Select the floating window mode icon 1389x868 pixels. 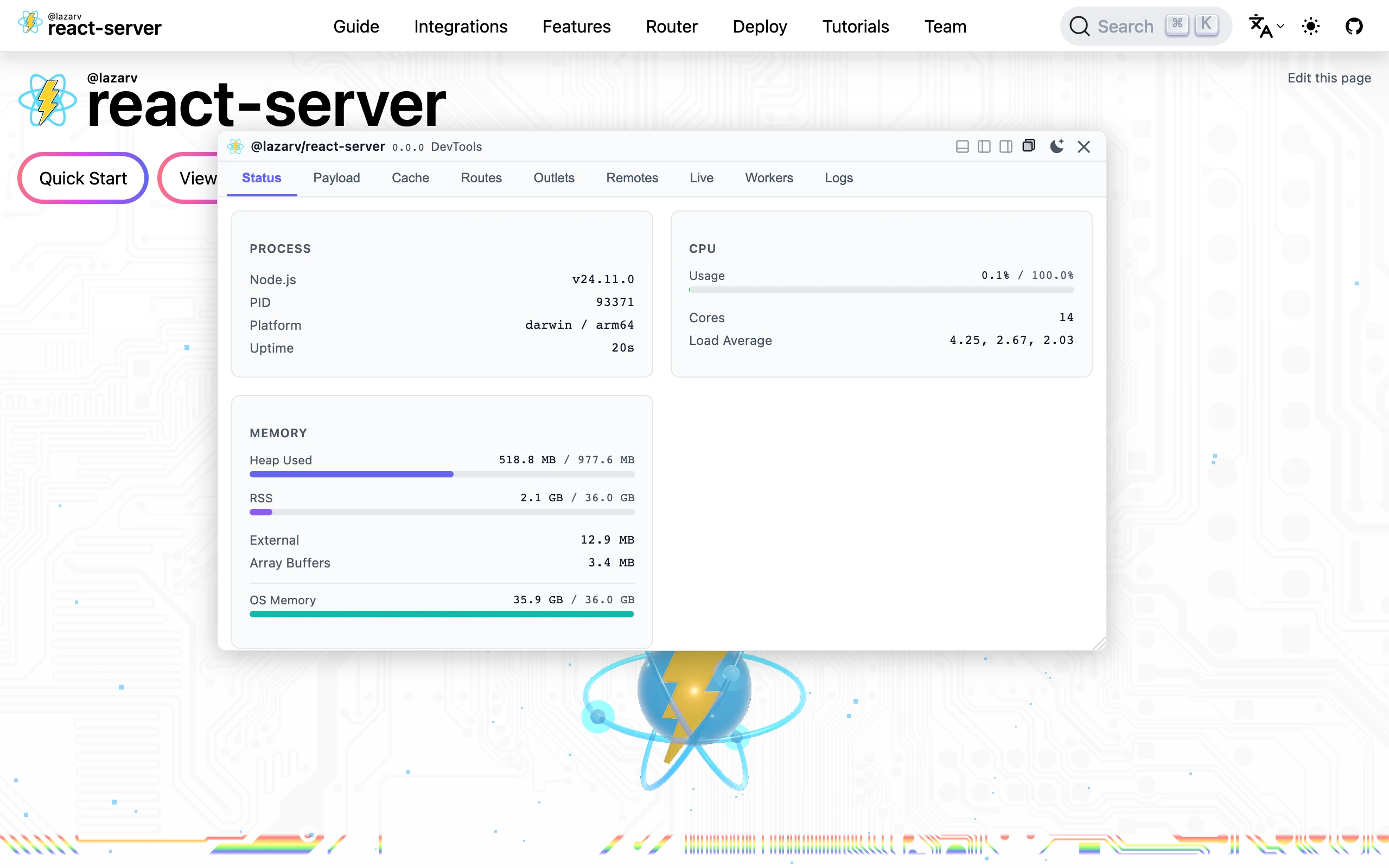(1029, 146)
